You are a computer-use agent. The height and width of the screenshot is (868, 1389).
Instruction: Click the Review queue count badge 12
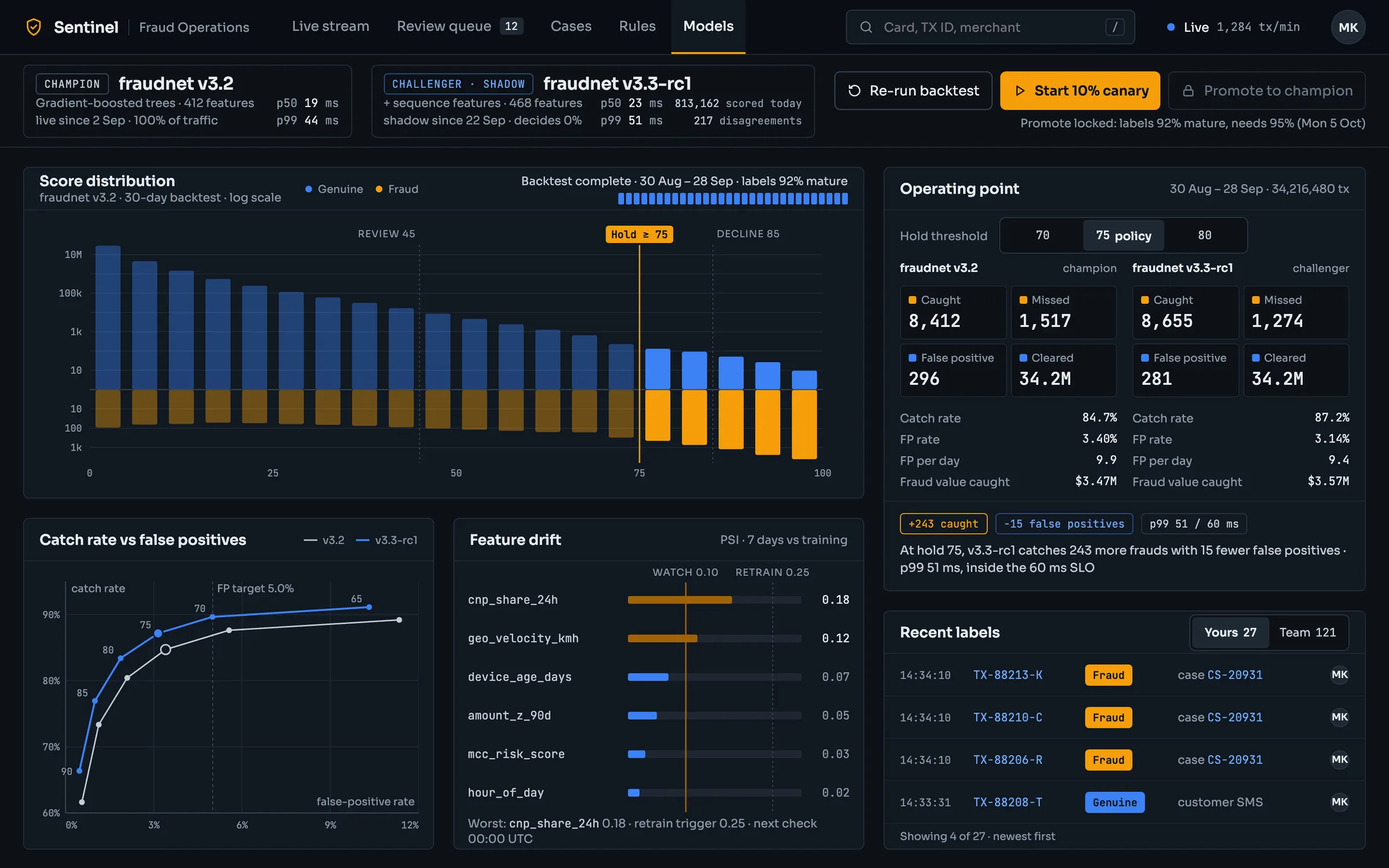pos(511,26)
